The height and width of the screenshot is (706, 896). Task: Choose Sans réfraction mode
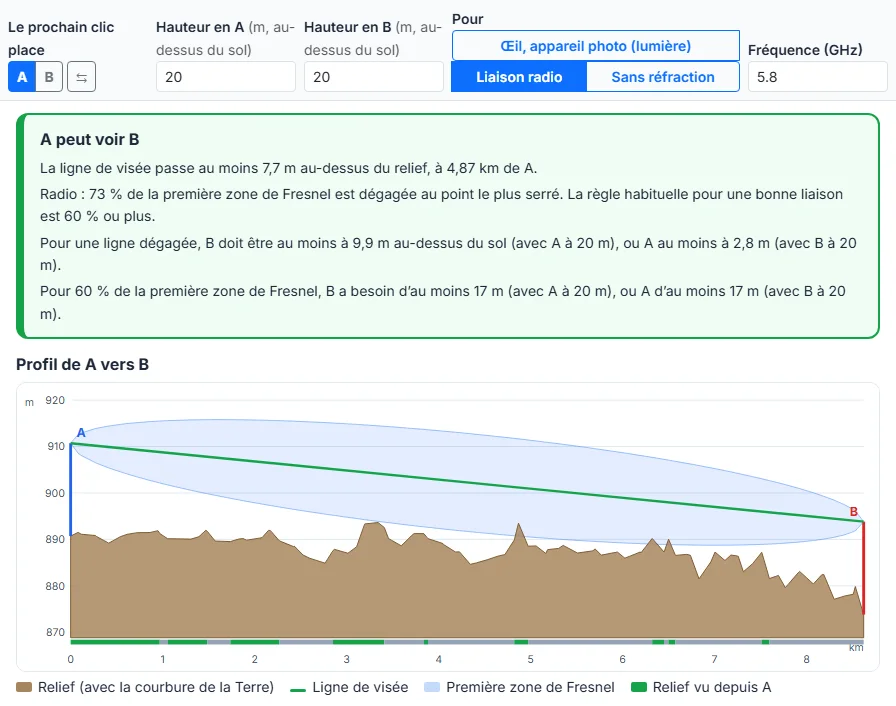[663, 77]
